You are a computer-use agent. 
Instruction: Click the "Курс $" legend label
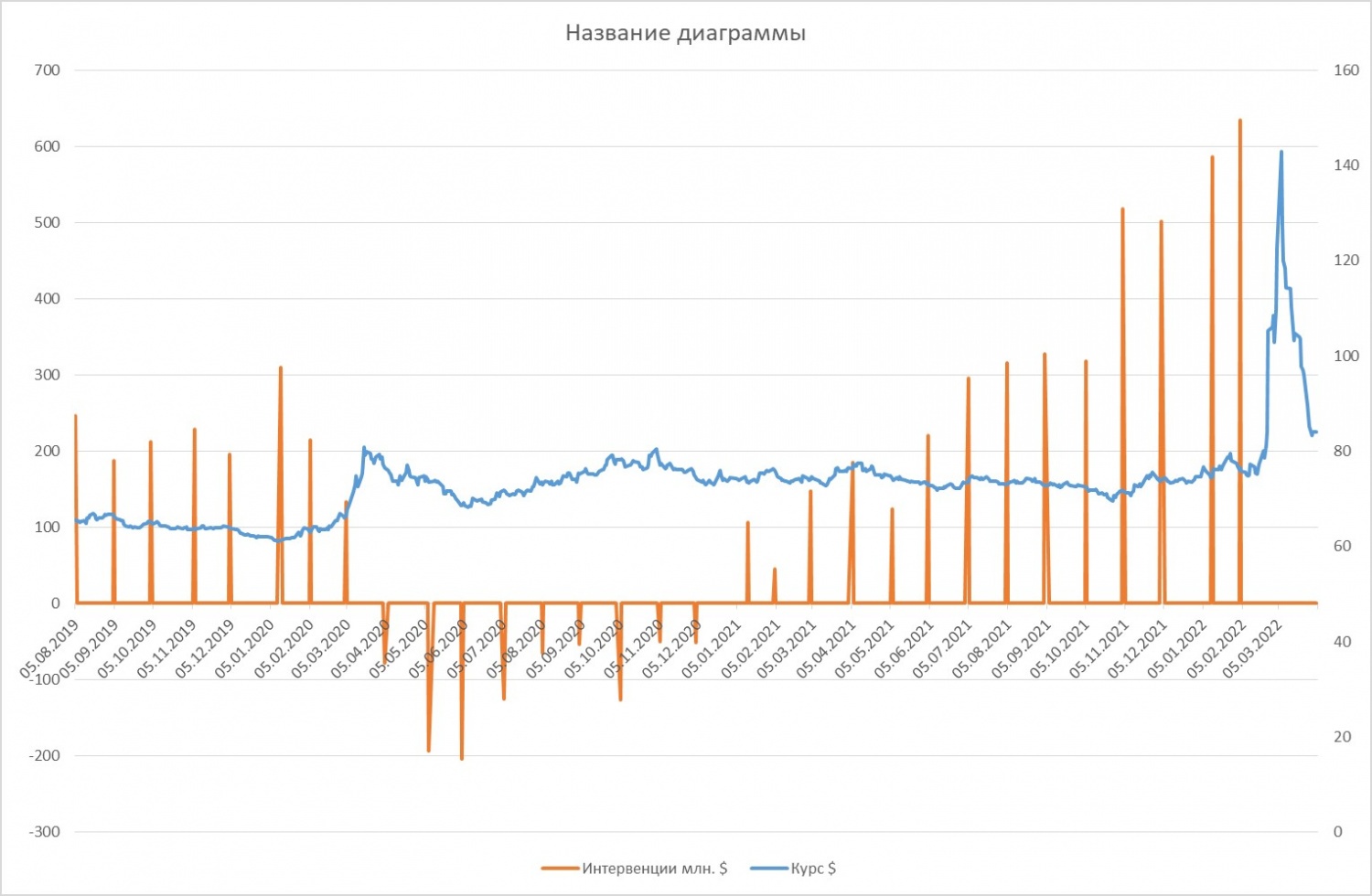[813, 868]
